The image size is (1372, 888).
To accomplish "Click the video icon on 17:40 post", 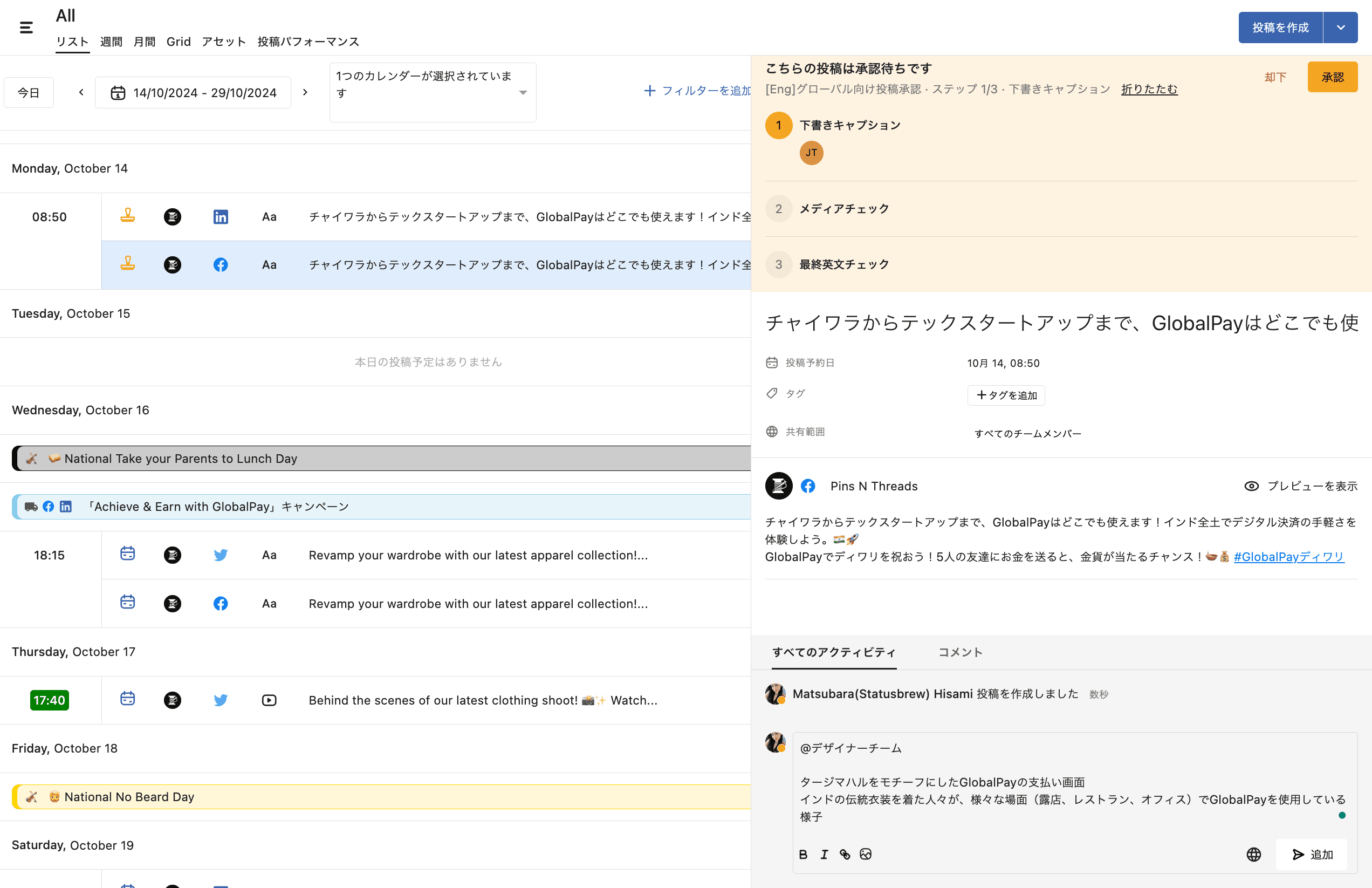I will [x=269, y=700].
